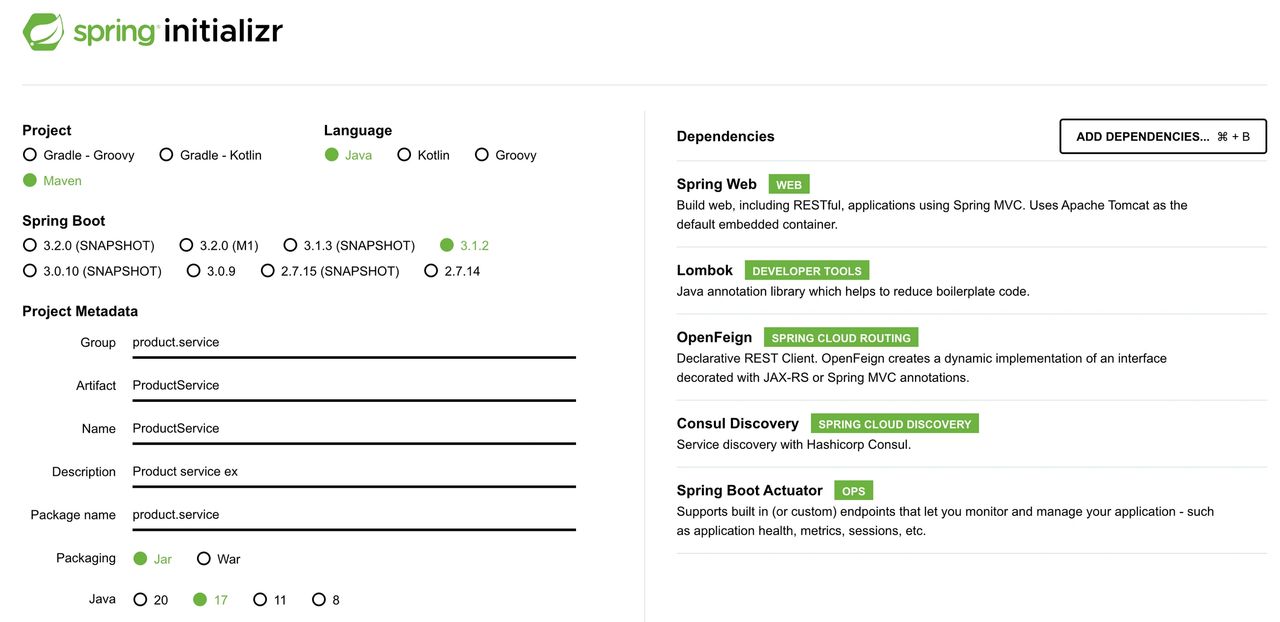Image resolution: width=1280 pixels, height=622 pixels.
Task: Select Gradle - Kotlin project type
Action: point(166,155)
